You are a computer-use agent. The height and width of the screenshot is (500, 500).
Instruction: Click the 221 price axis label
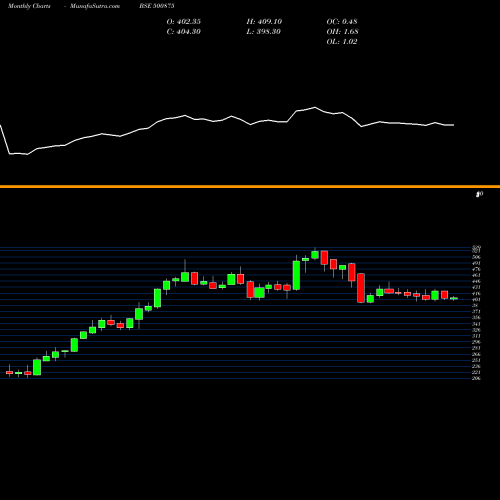coord(477,372)
